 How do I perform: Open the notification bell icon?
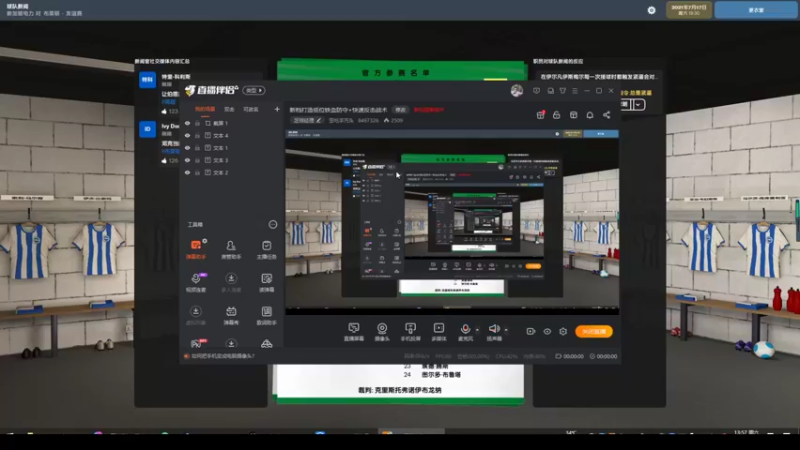click(590, 115)
